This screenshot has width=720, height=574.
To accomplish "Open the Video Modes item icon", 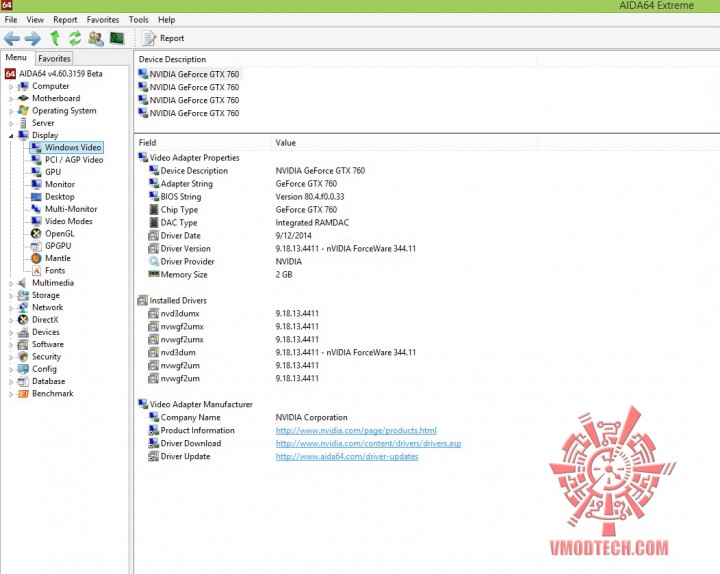I will pos(36,221).
